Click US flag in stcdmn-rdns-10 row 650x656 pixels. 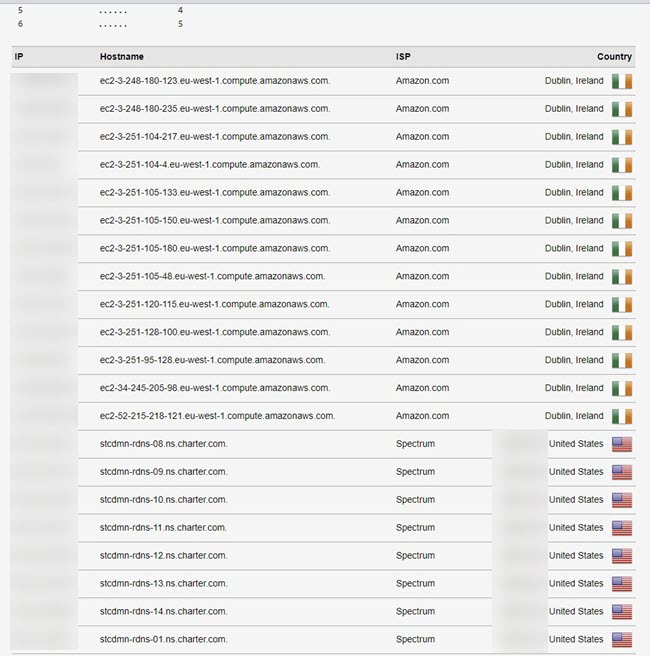[622, 500]
